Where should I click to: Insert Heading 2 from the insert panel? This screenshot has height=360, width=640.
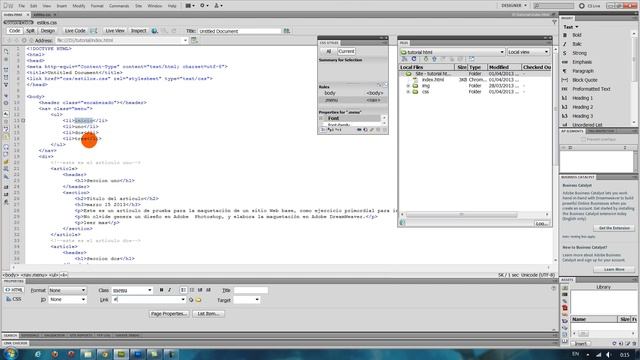tap(582, 107)
